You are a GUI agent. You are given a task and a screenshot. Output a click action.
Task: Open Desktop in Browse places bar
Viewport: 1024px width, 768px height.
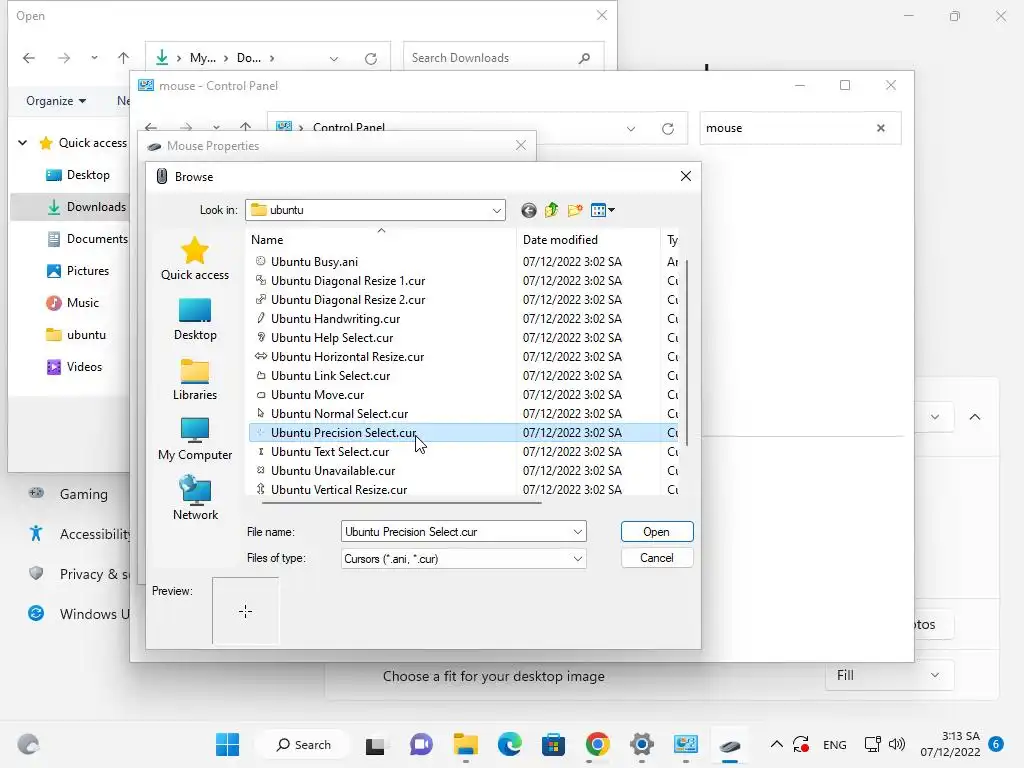[x=195, y=319]
